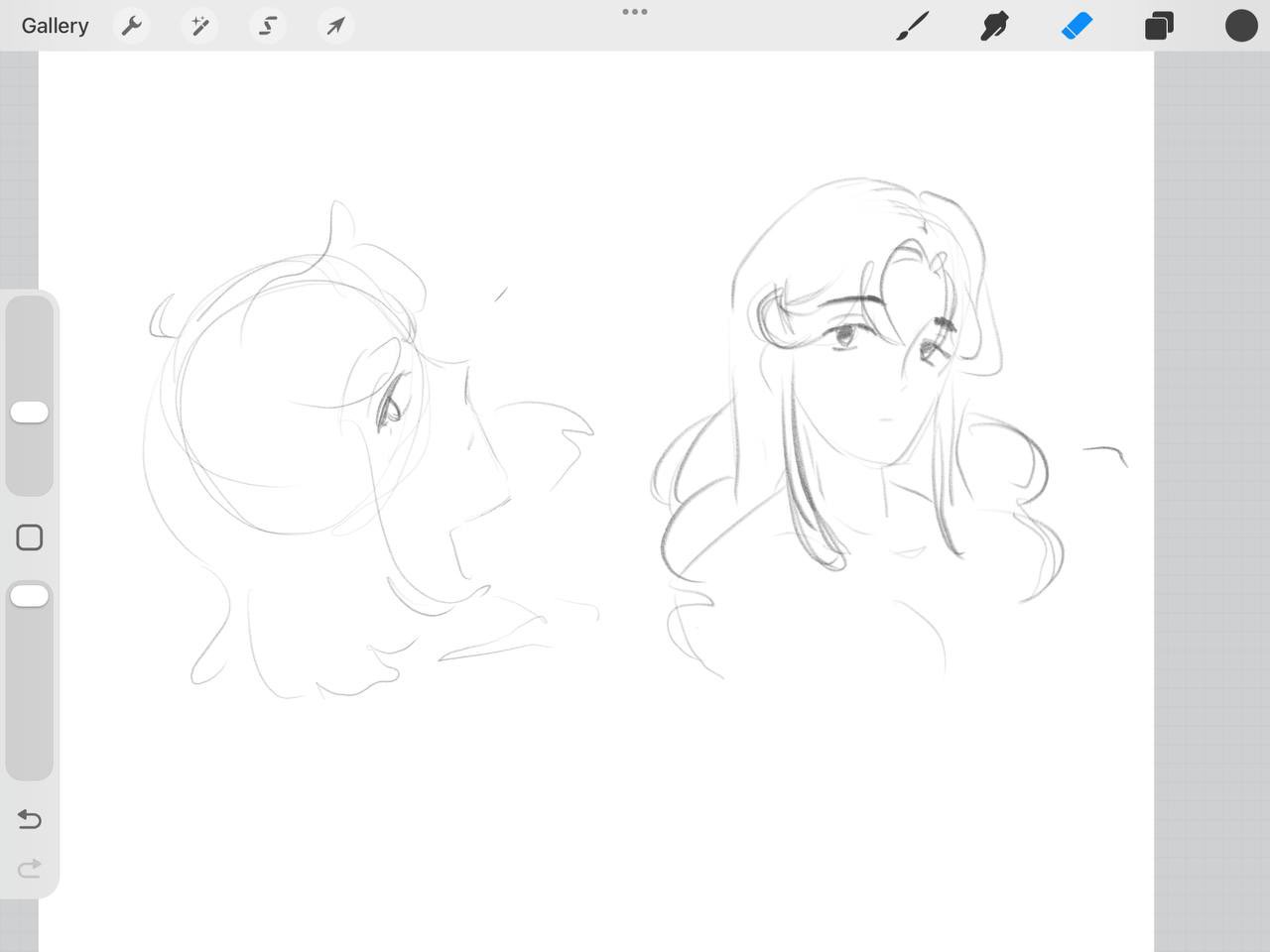Select the Paint brush tool

[912, 26]
